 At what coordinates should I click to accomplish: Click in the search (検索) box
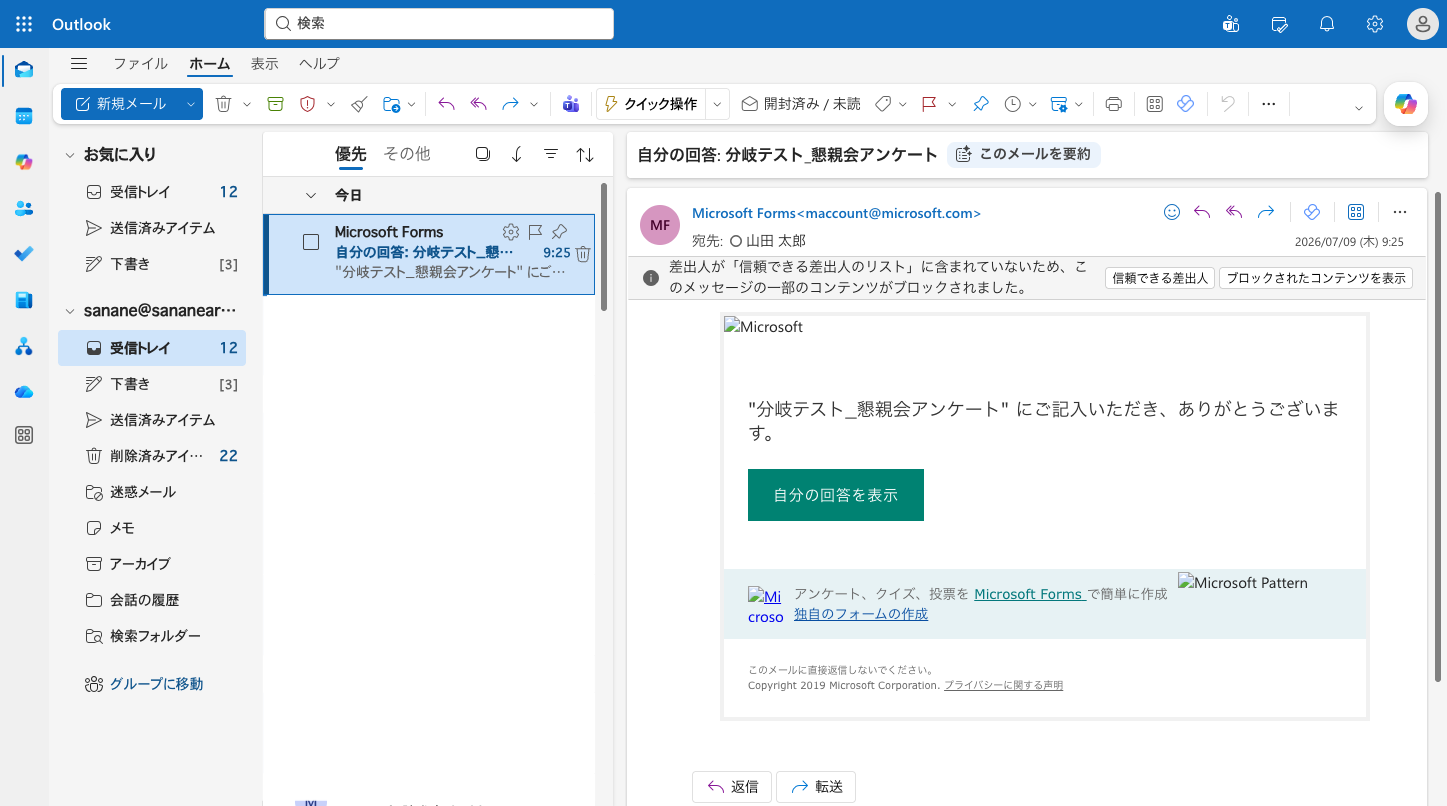tap(439, 23)
